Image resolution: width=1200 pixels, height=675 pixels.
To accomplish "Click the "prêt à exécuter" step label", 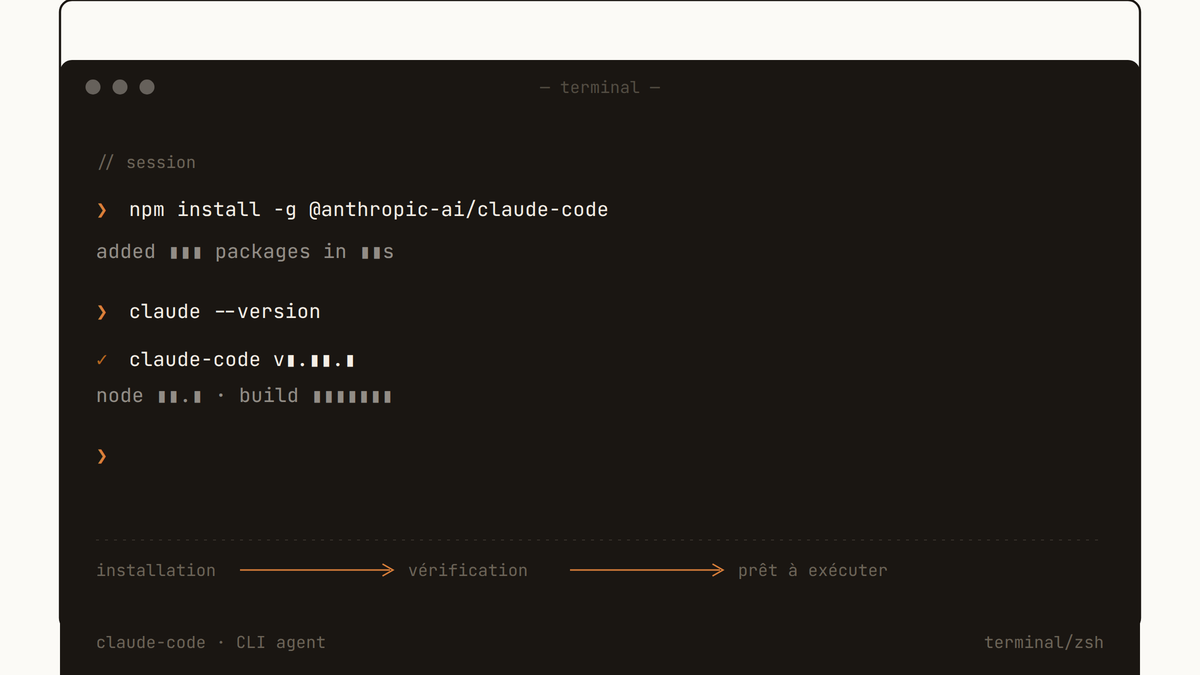I will point(813,570).
